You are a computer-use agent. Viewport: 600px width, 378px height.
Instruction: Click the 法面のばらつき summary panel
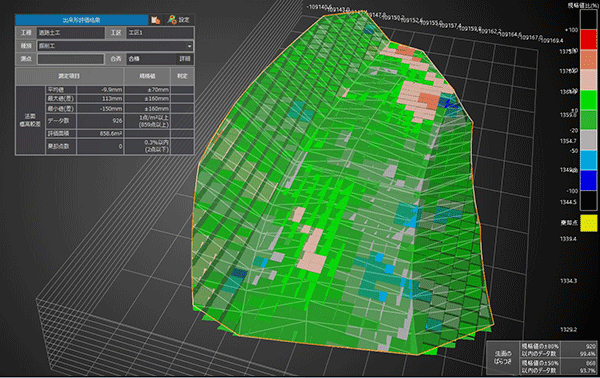pyautogui.click(x=542, y=358)
